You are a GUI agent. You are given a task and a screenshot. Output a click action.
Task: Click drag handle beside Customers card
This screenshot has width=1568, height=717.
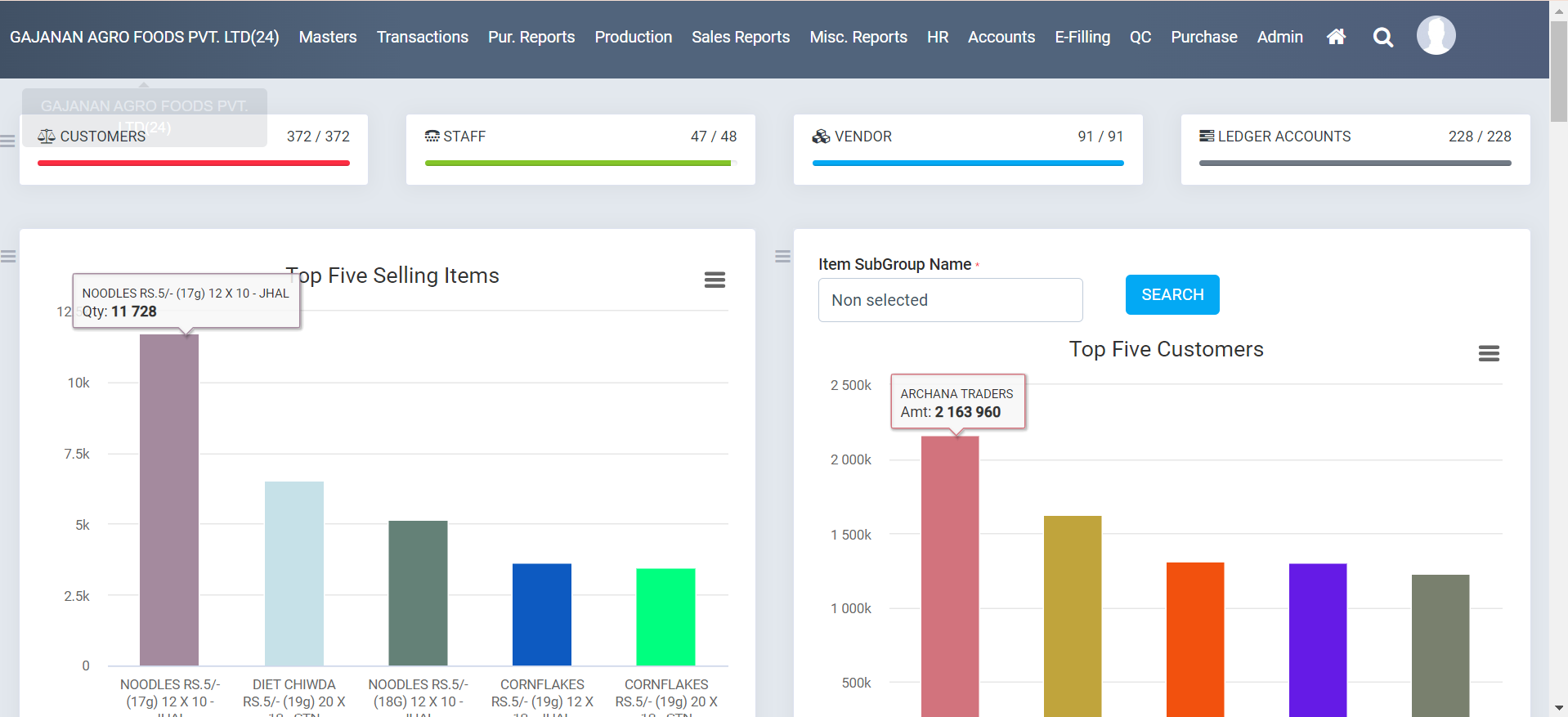point(8,141)
